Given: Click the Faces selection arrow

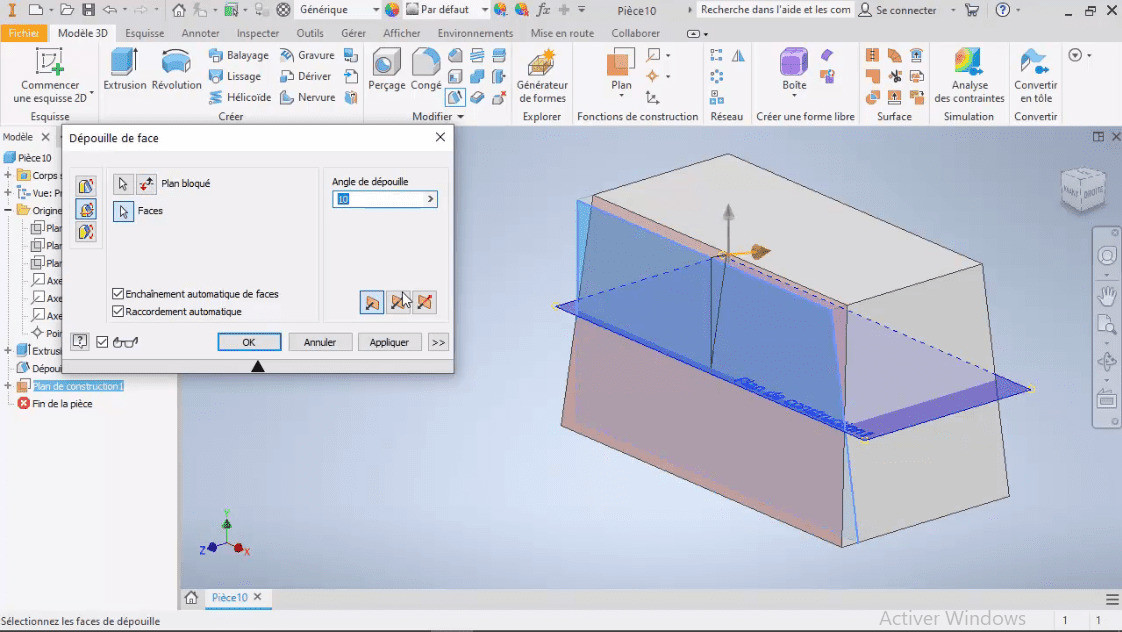Looking at the screenshot, I should point(123,211).
